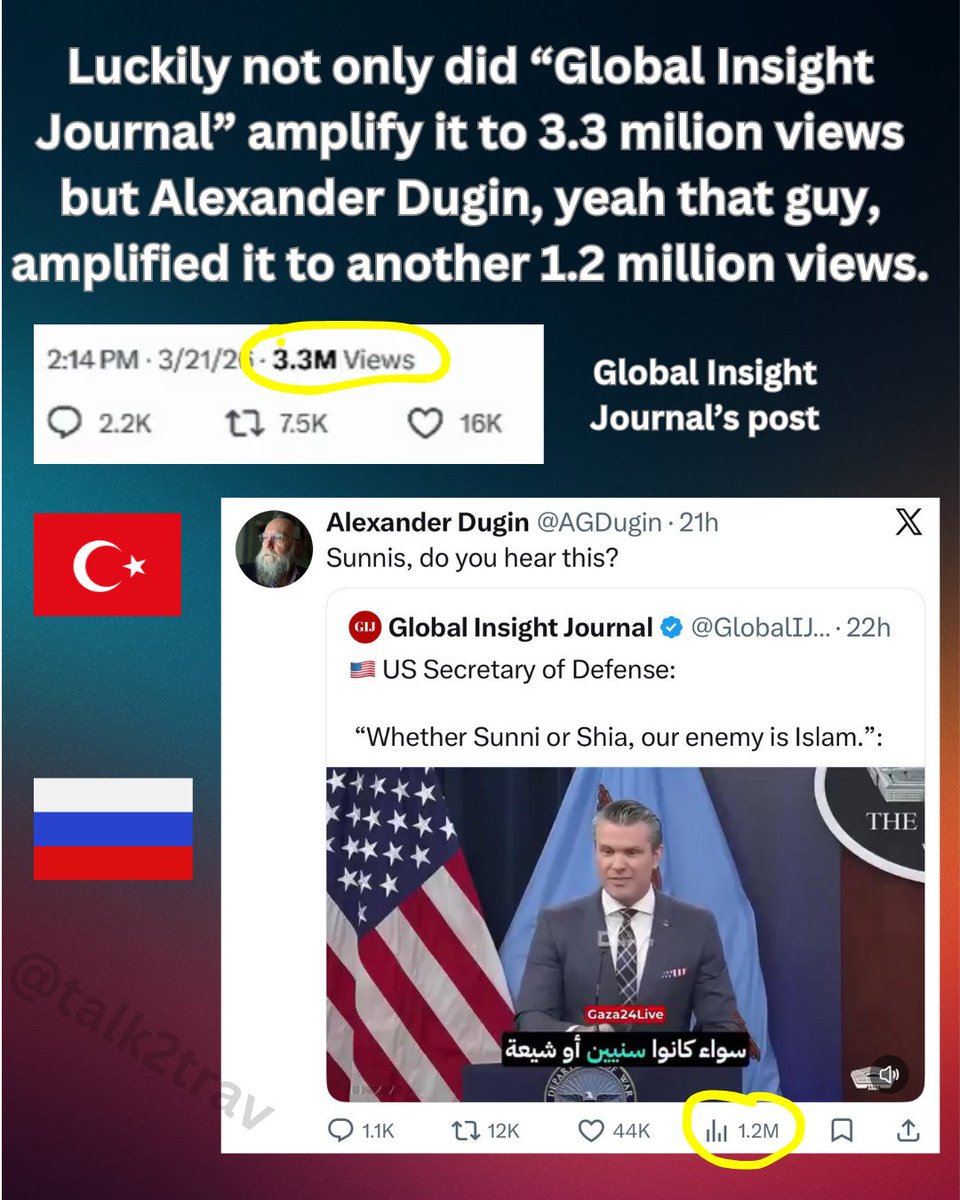960x1200 pixels.
Task: Click the blue verified badge
Action: pos(672,628)
